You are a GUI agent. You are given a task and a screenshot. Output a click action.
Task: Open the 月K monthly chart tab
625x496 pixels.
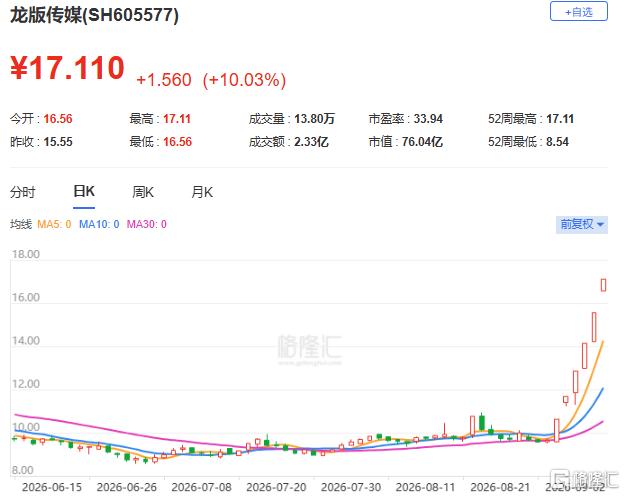coord(202,192)
